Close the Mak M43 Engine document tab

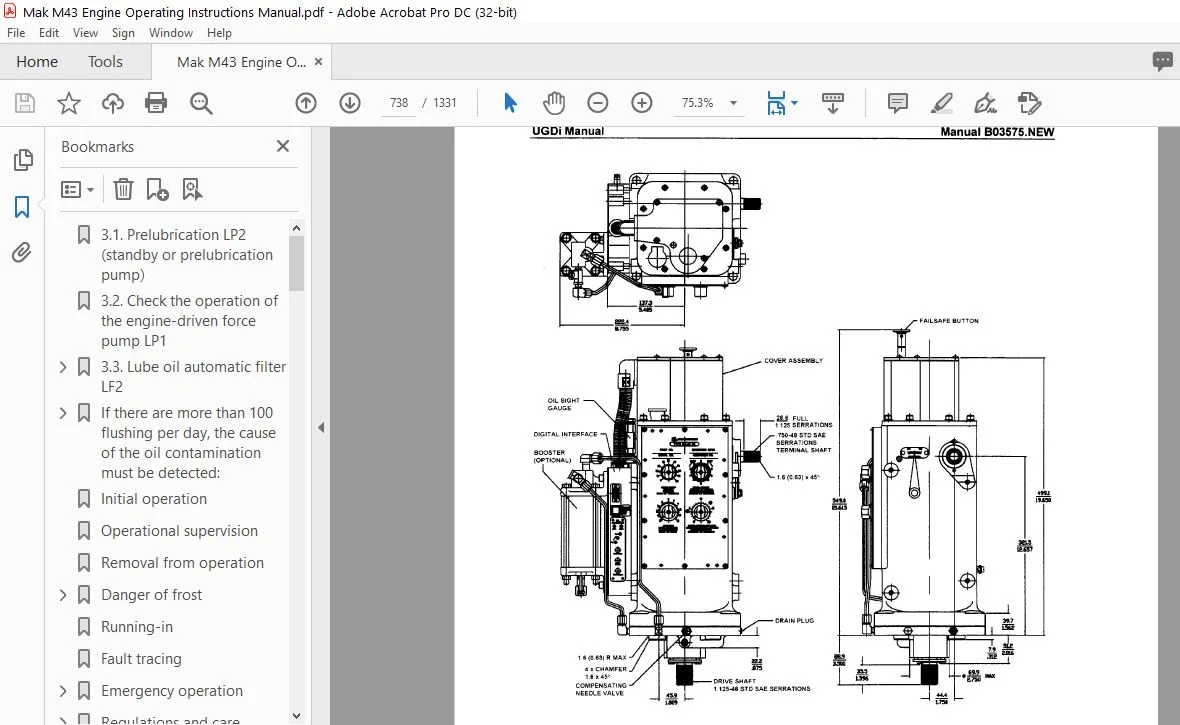point(318,62)
